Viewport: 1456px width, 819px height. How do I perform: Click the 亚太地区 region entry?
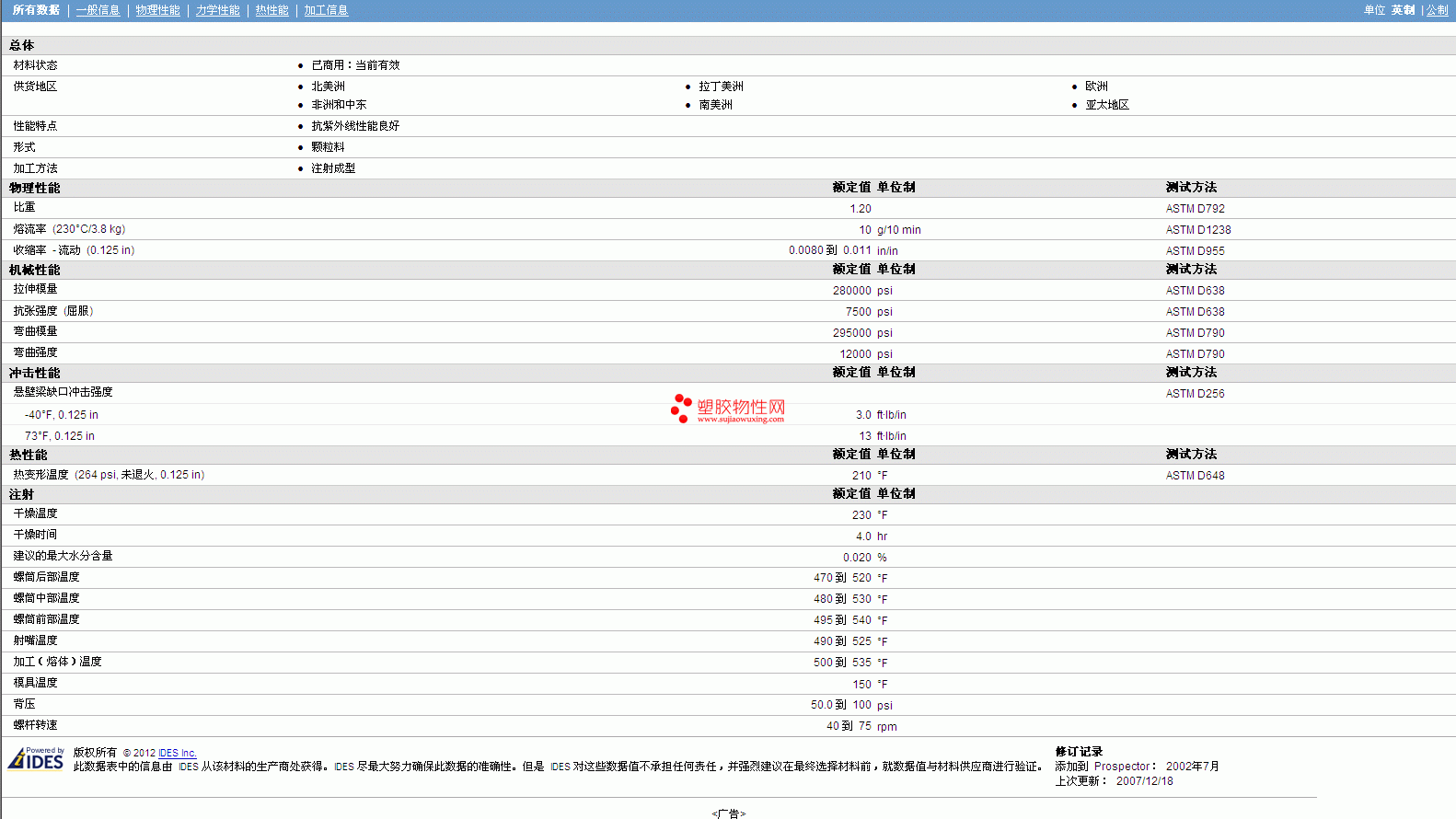click(1107, 105)
